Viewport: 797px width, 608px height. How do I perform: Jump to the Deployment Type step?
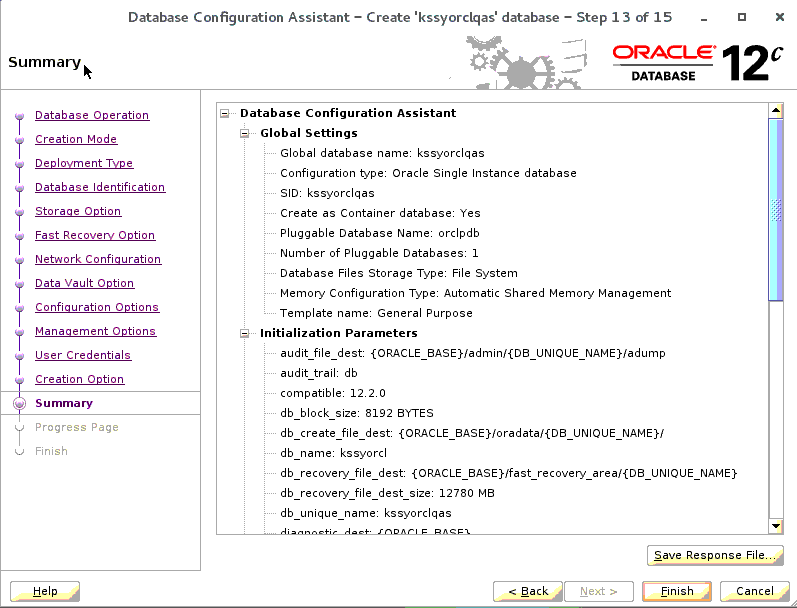(x=83, y=163)
